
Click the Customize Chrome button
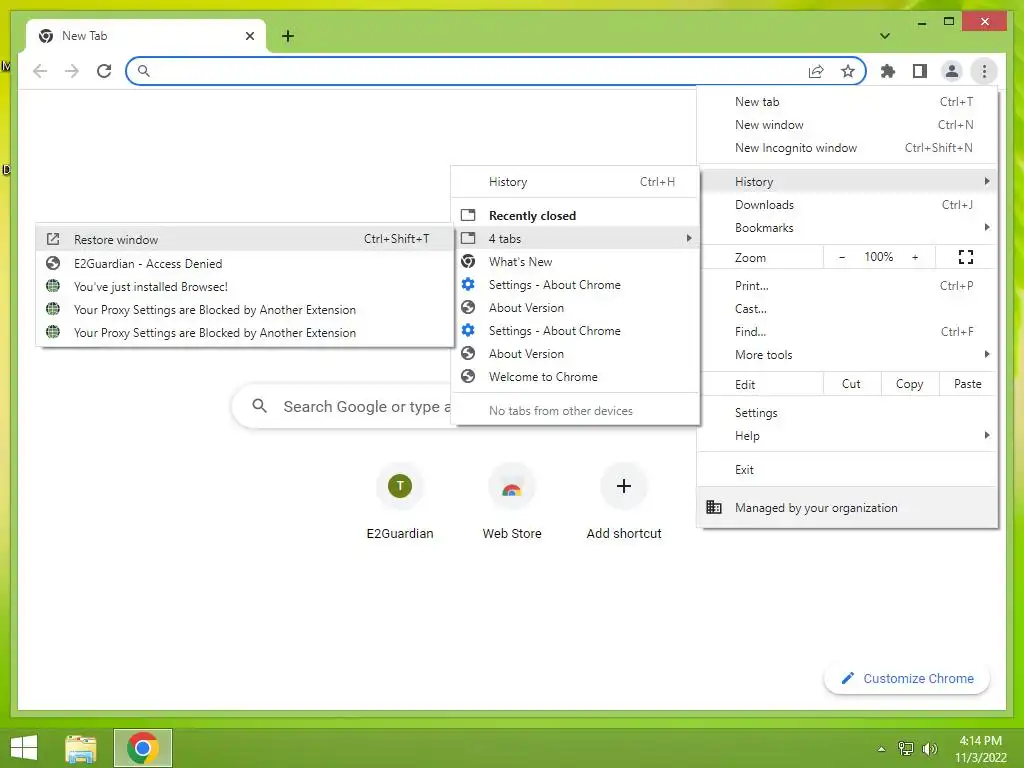[x=907, y=679]
